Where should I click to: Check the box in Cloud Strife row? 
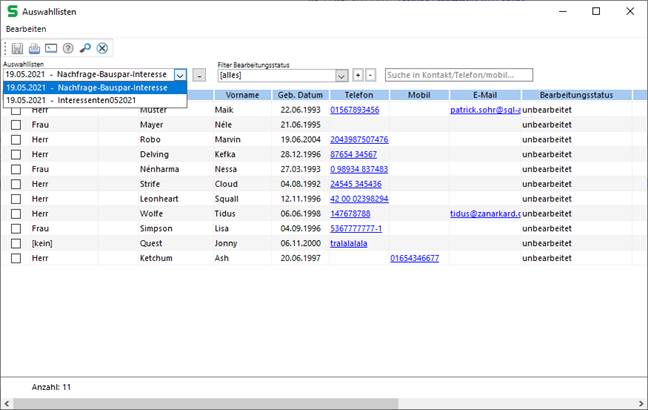15,184
